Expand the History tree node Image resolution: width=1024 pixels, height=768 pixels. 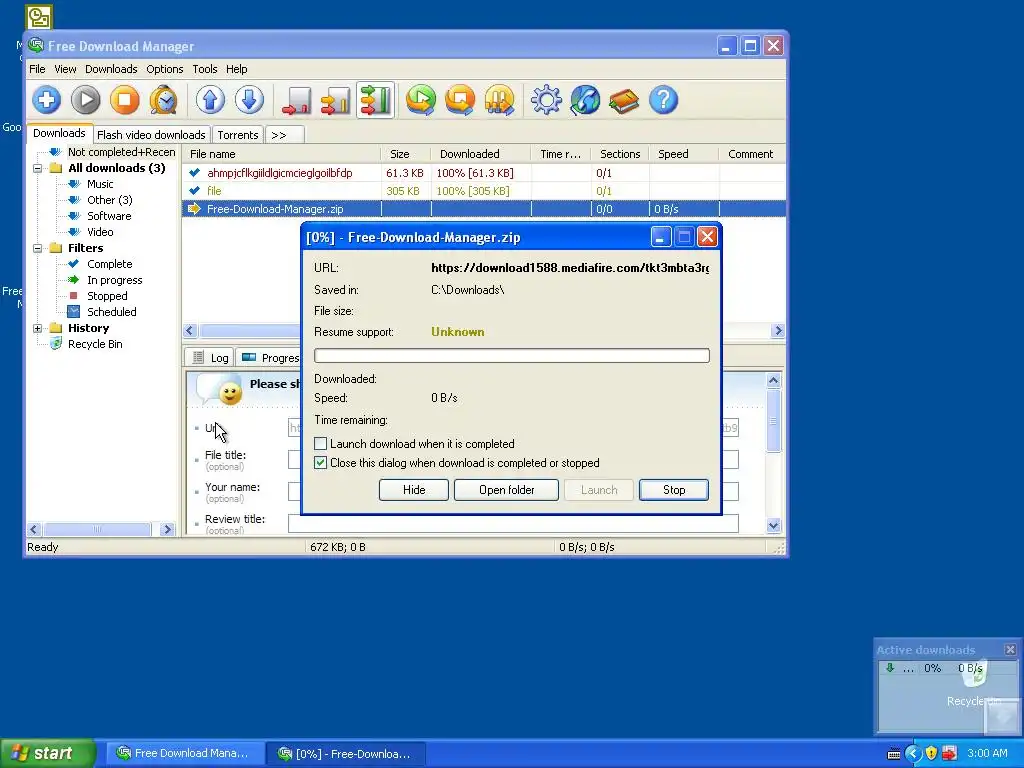[38, 328]
